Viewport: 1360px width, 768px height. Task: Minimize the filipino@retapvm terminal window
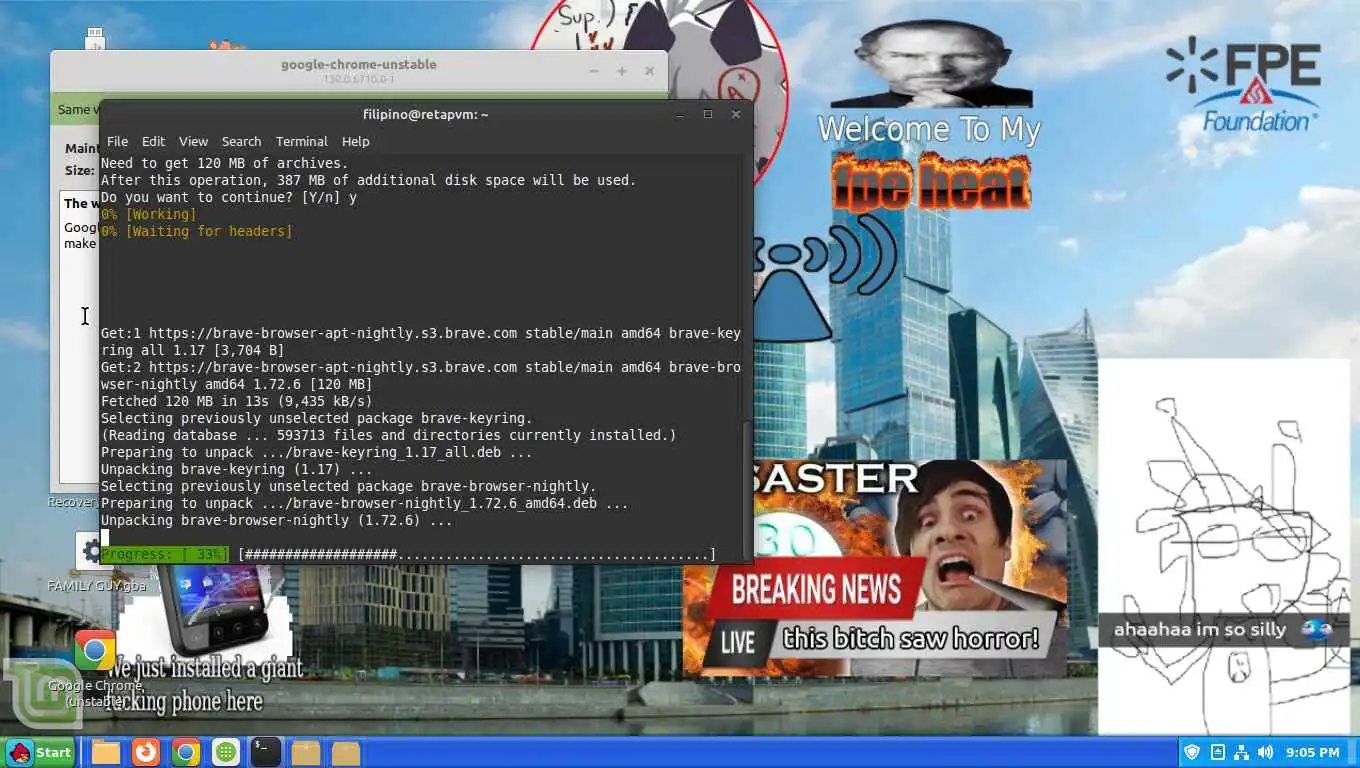point(680,114)
